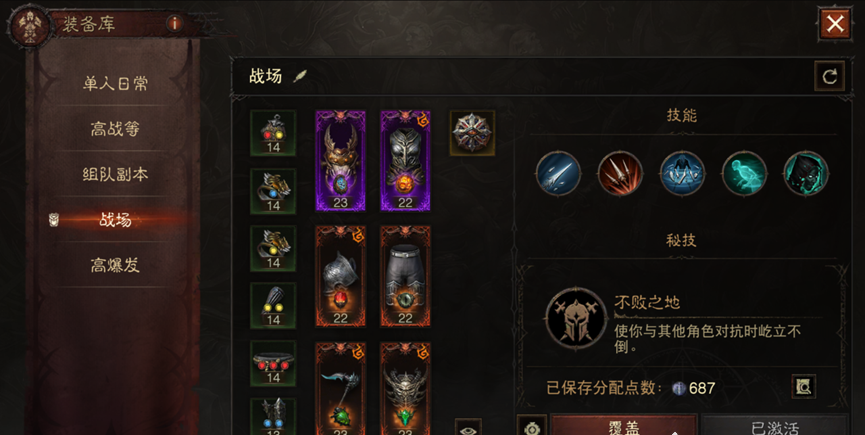Click the 已激活 activated button
Image resolution: width=865 pixels, height=435 pixels.
click(775, 425)
